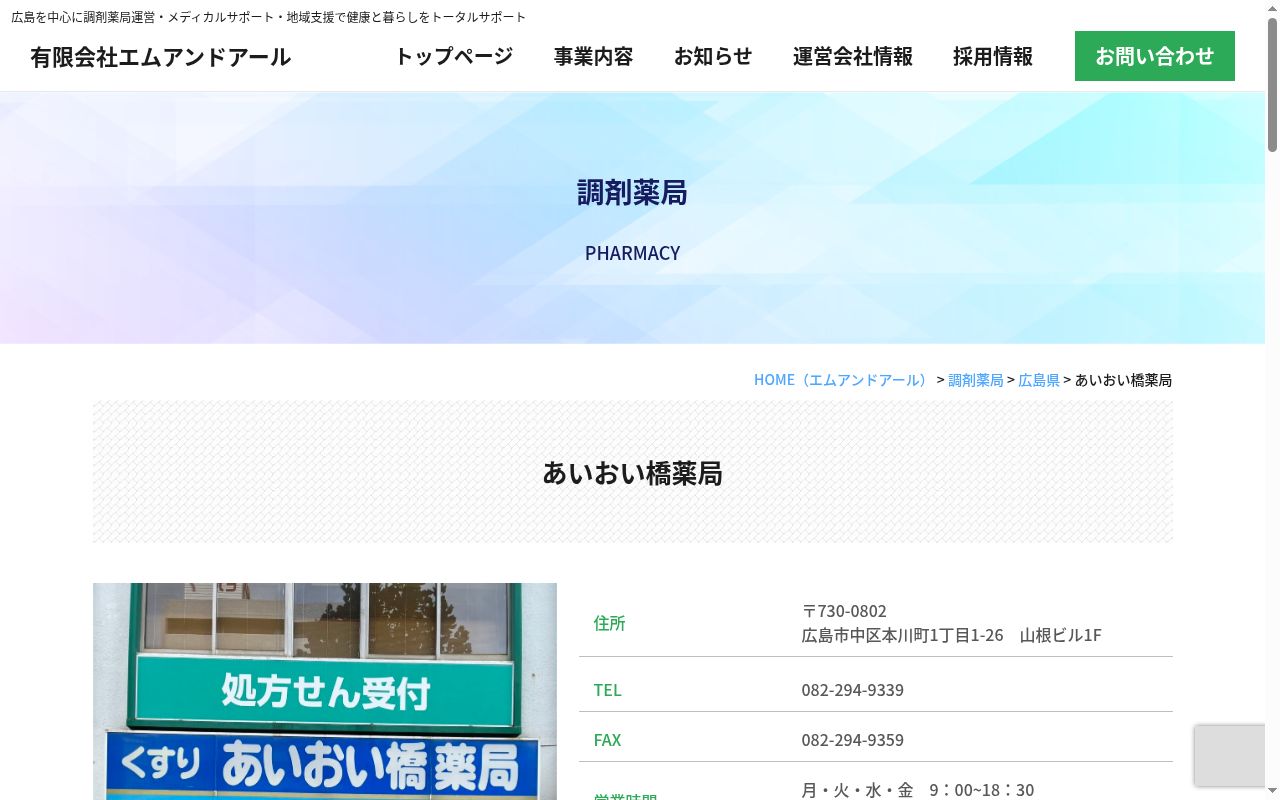Go to the 広島県 breadcrumb link
This screenshot has height=800, width=1280.
1039,380
